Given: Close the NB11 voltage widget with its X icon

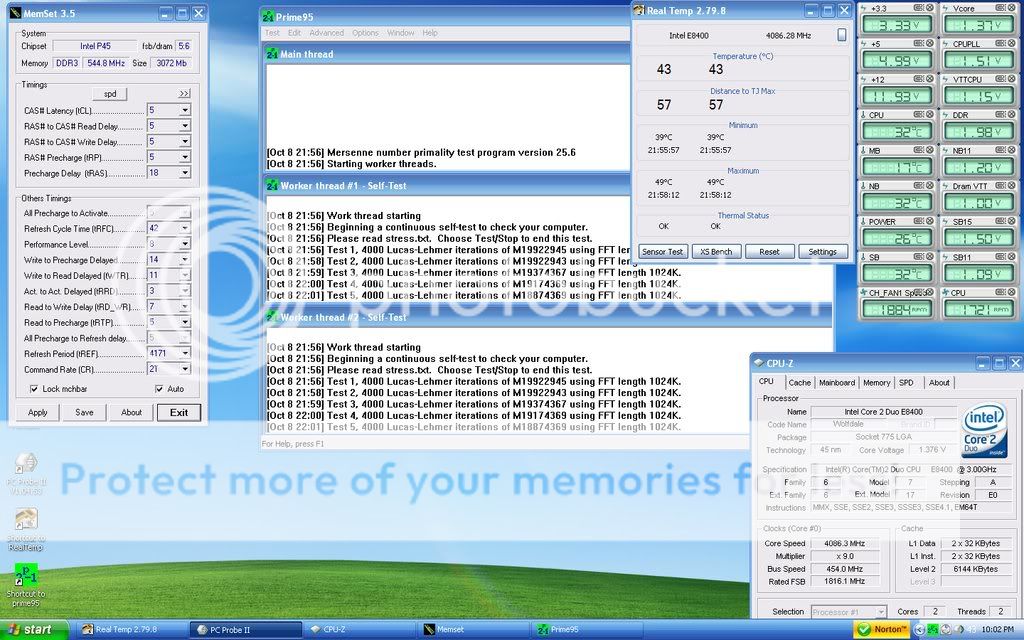Looking at the screenshot, I should (x=1011, y=150).
